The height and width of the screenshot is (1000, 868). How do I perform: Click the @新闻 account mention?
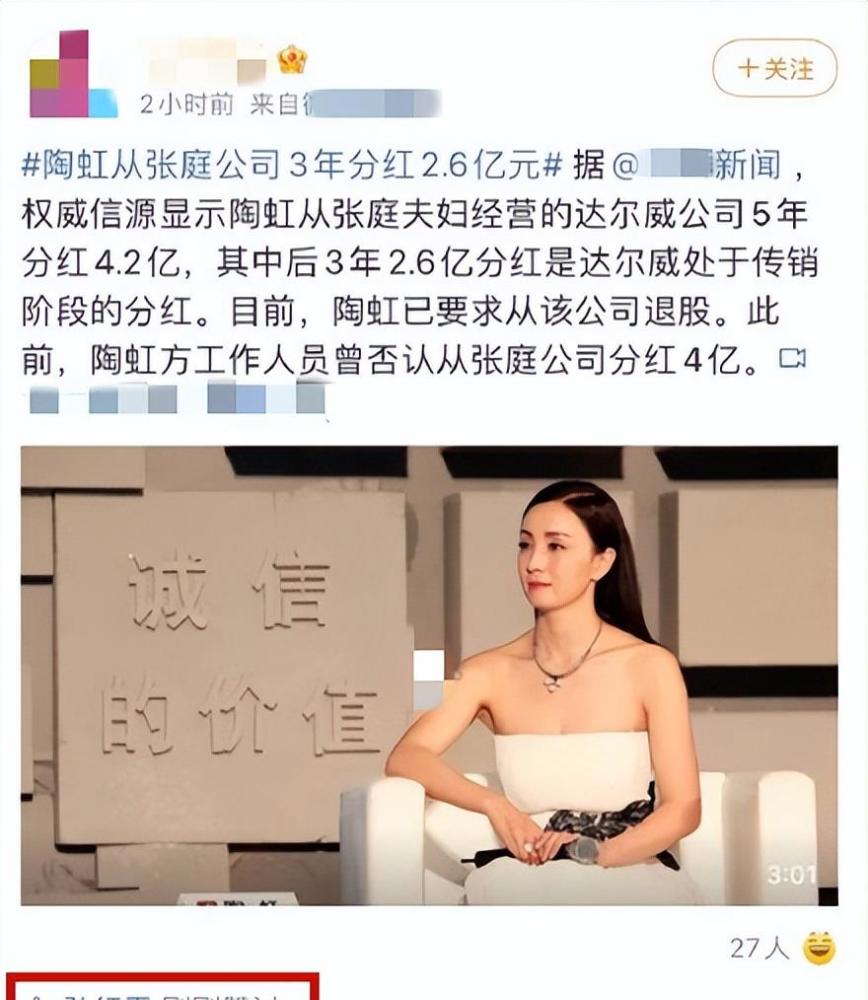696,165
